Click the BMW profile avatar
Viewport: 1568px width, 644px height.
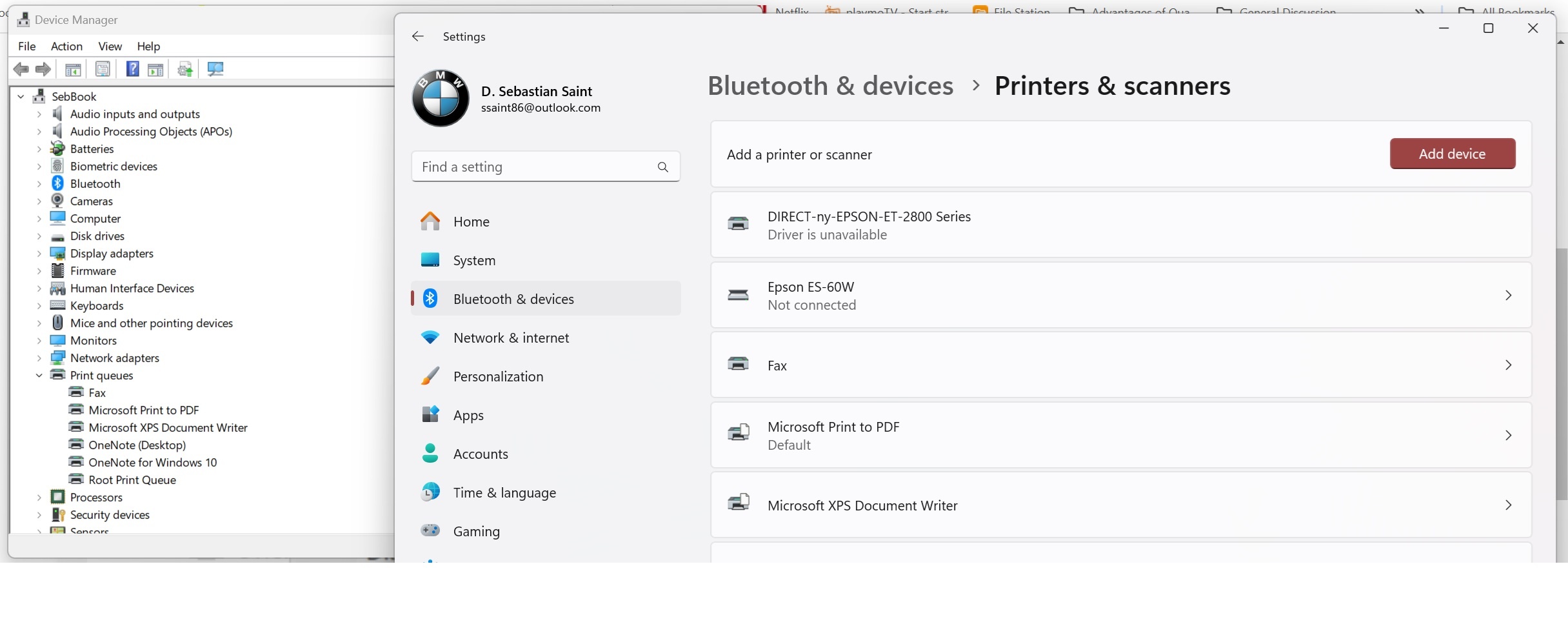point(441,98)
